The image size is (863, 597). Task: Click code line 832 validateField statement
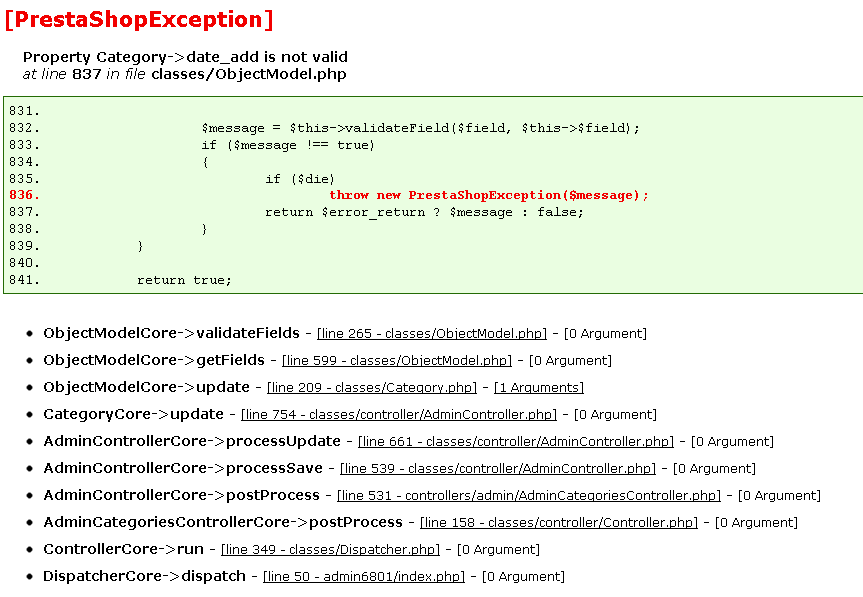(x=420, y=128)
